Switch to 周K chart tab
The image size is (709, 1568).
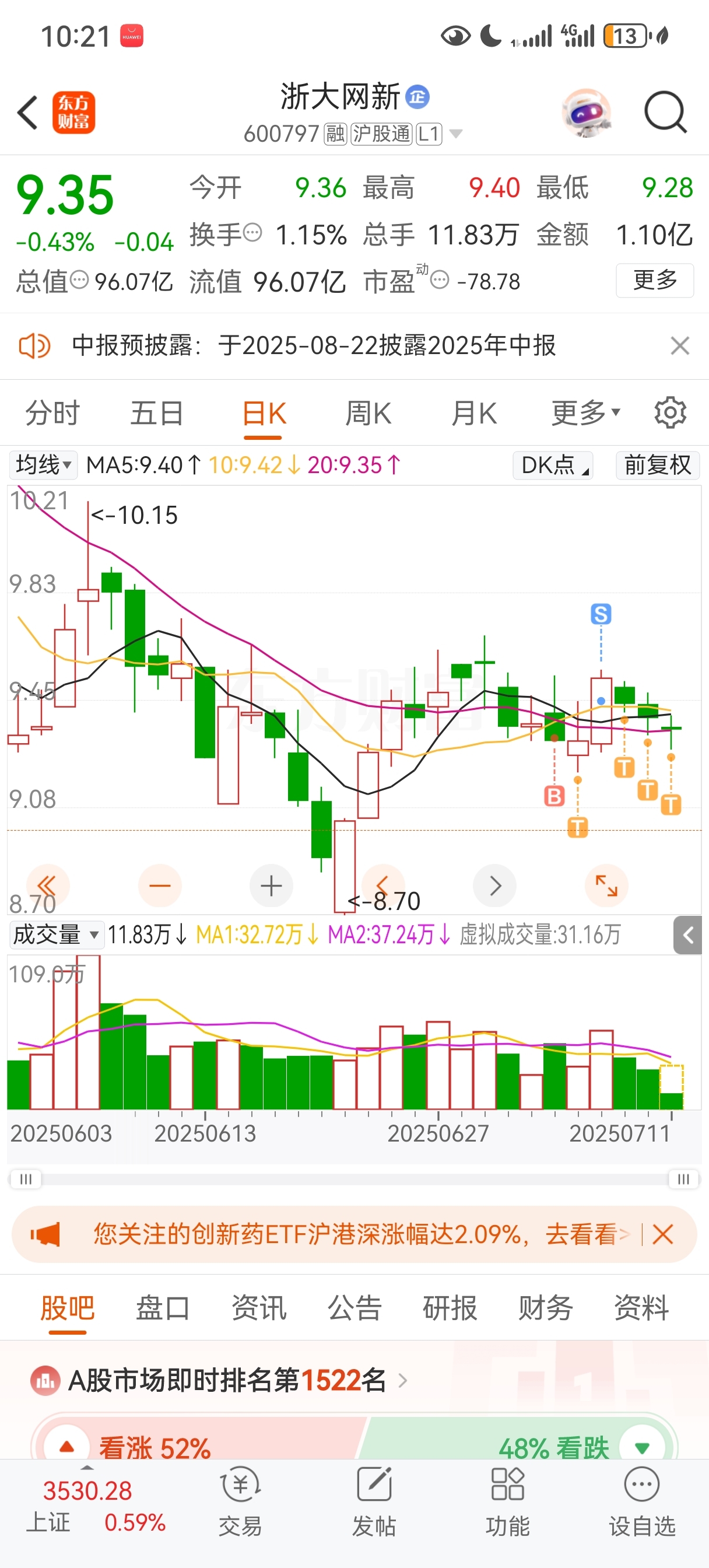368,412
